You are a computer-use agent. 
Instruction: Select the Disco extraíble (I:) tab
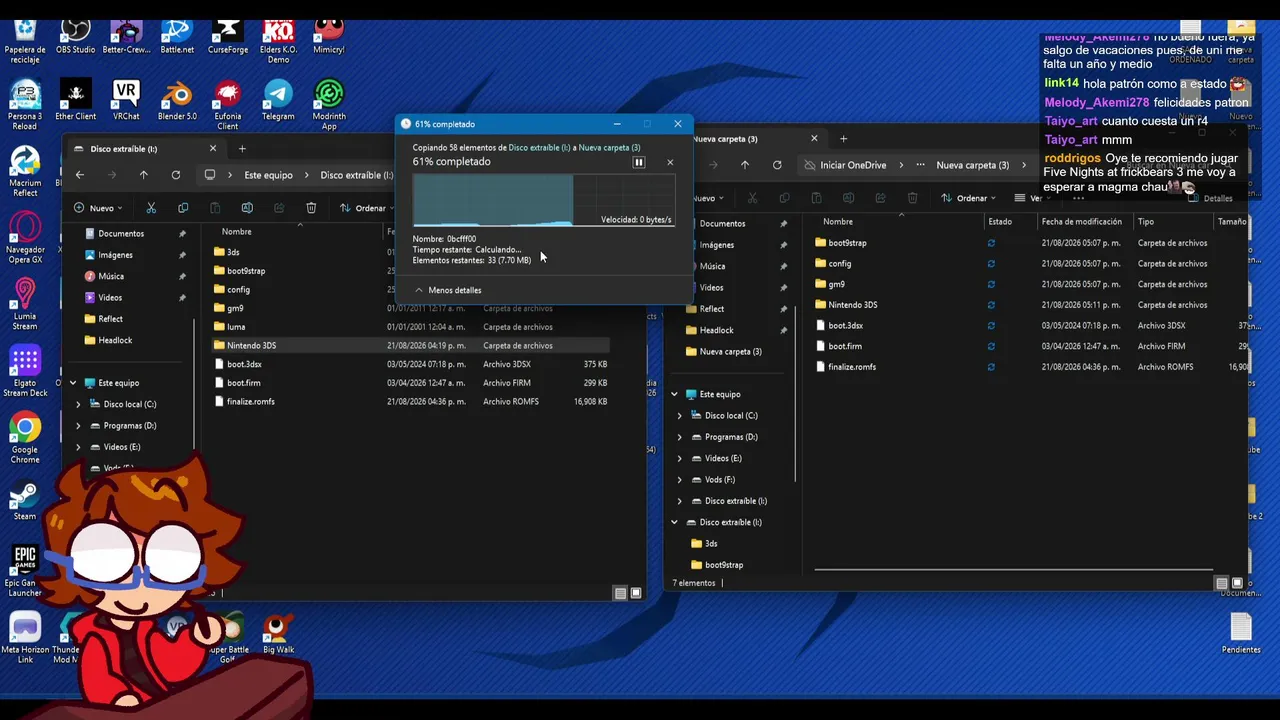[x=145, y=149]
